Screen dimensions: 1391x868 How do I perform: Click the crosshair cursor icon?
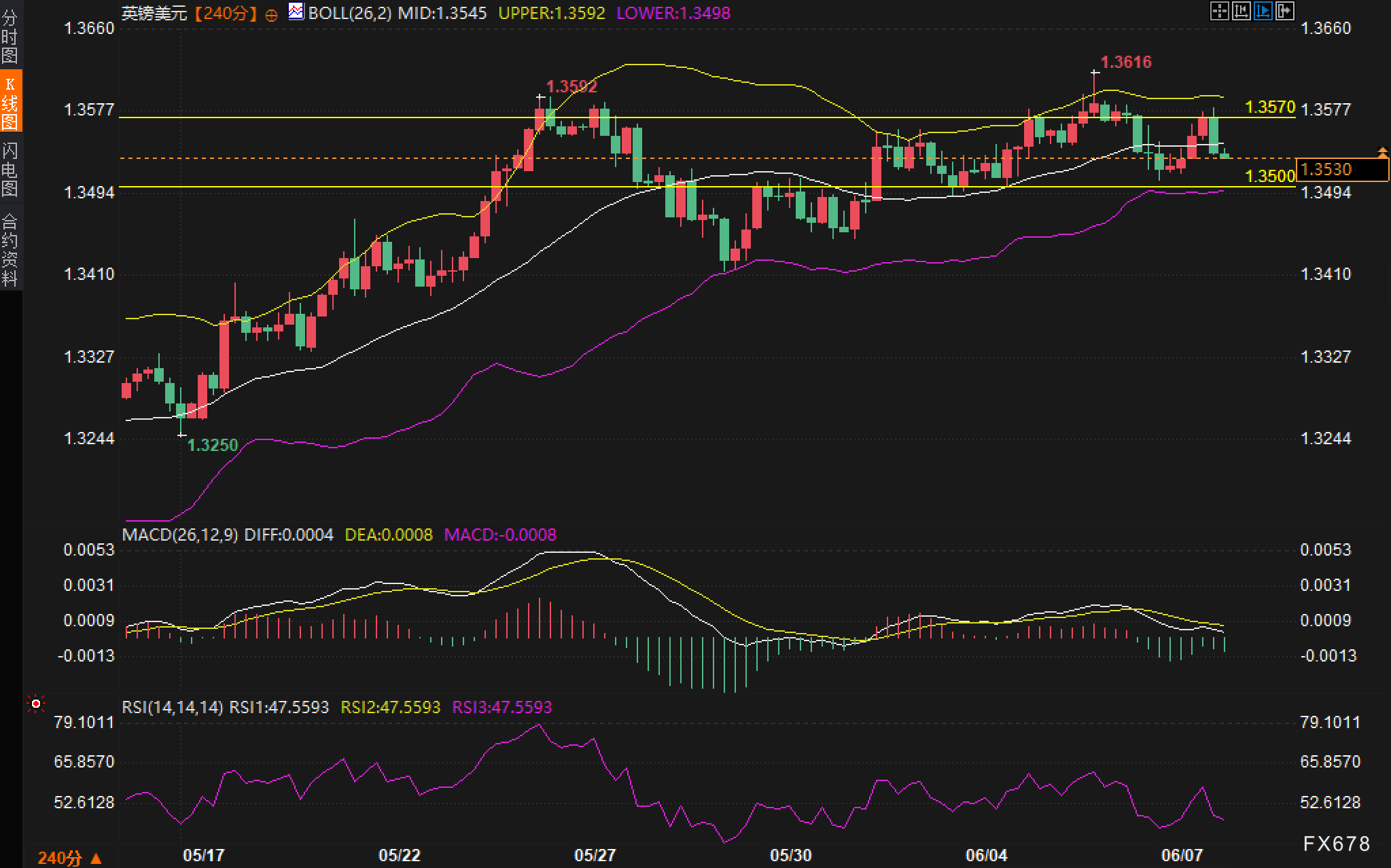1219,11
